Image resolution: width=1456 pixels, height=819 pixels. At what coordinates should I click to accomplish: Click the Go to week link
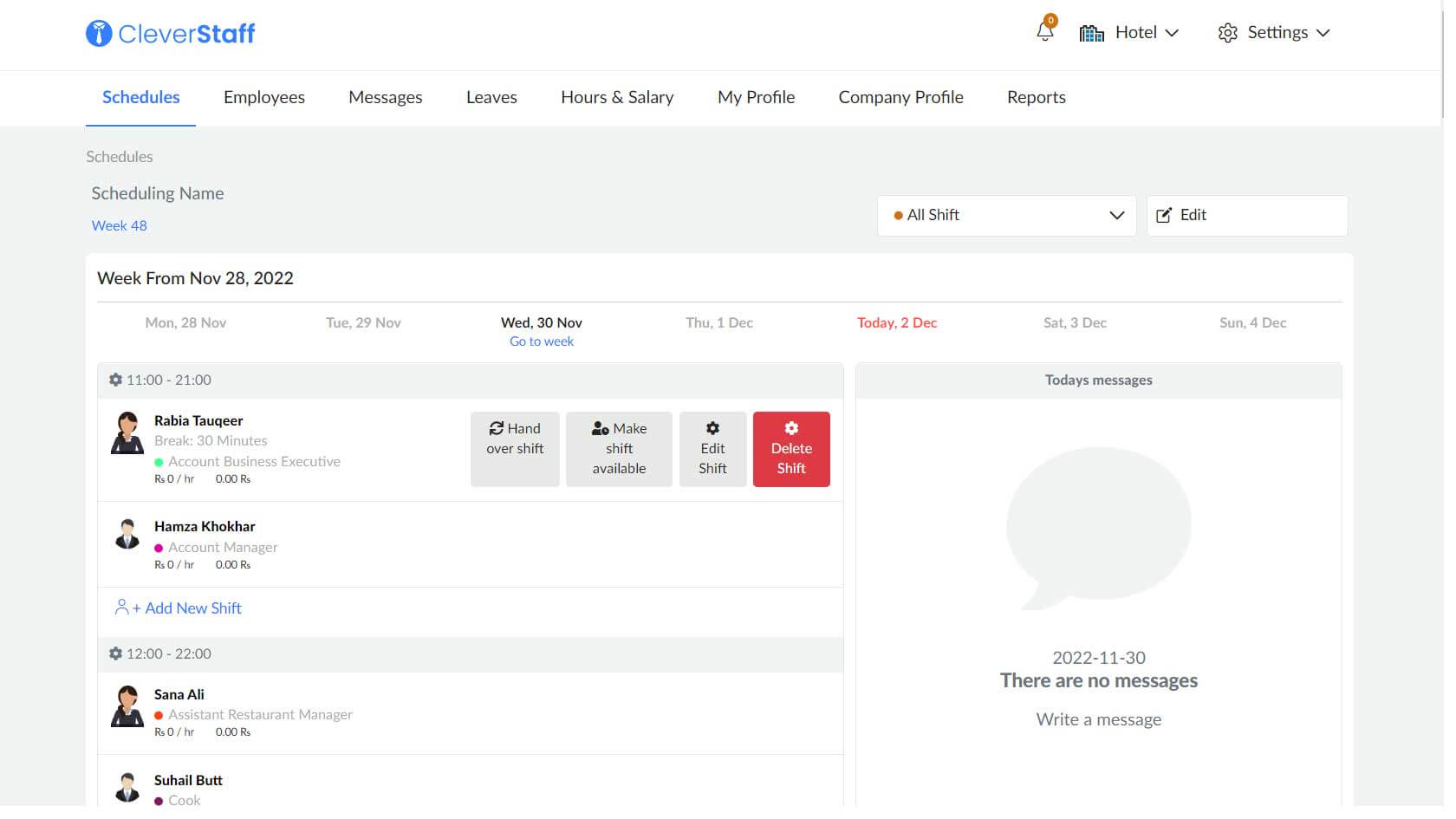[x=542, y=341]
